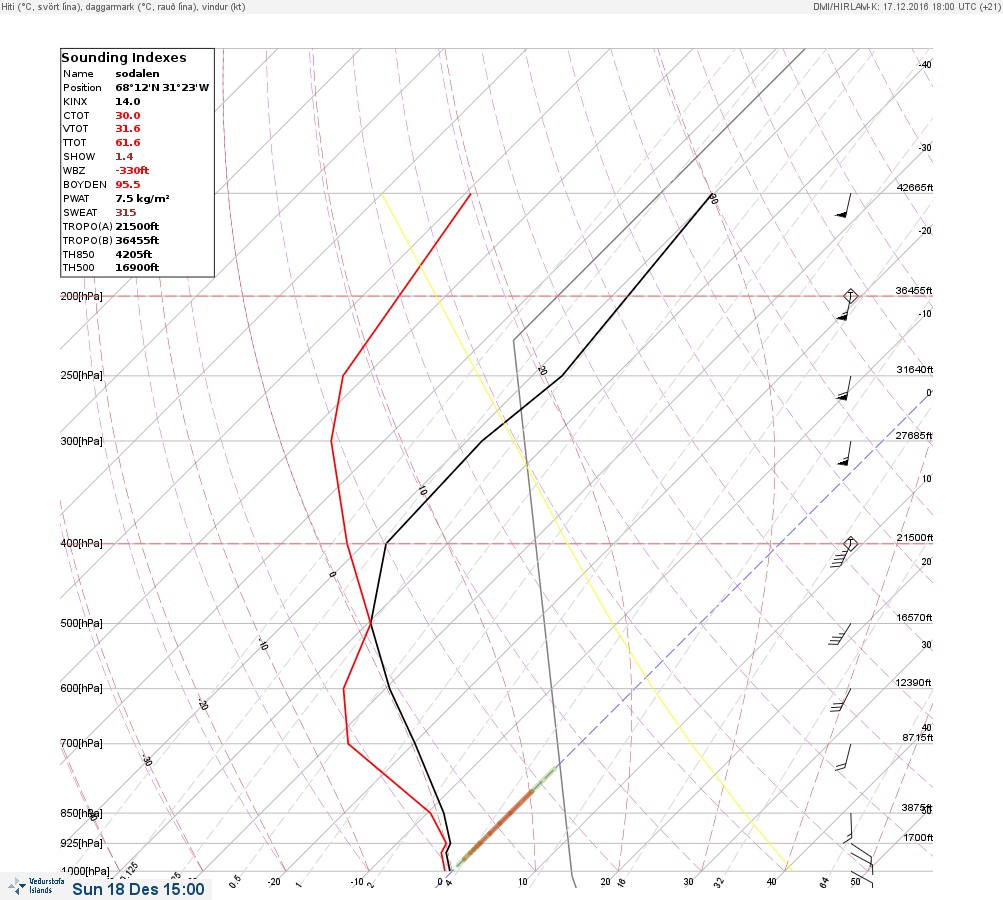Click the 12390ft altitude label
Screen dimensions: 1003x900
pyautogui.click(x=913, y=683)
